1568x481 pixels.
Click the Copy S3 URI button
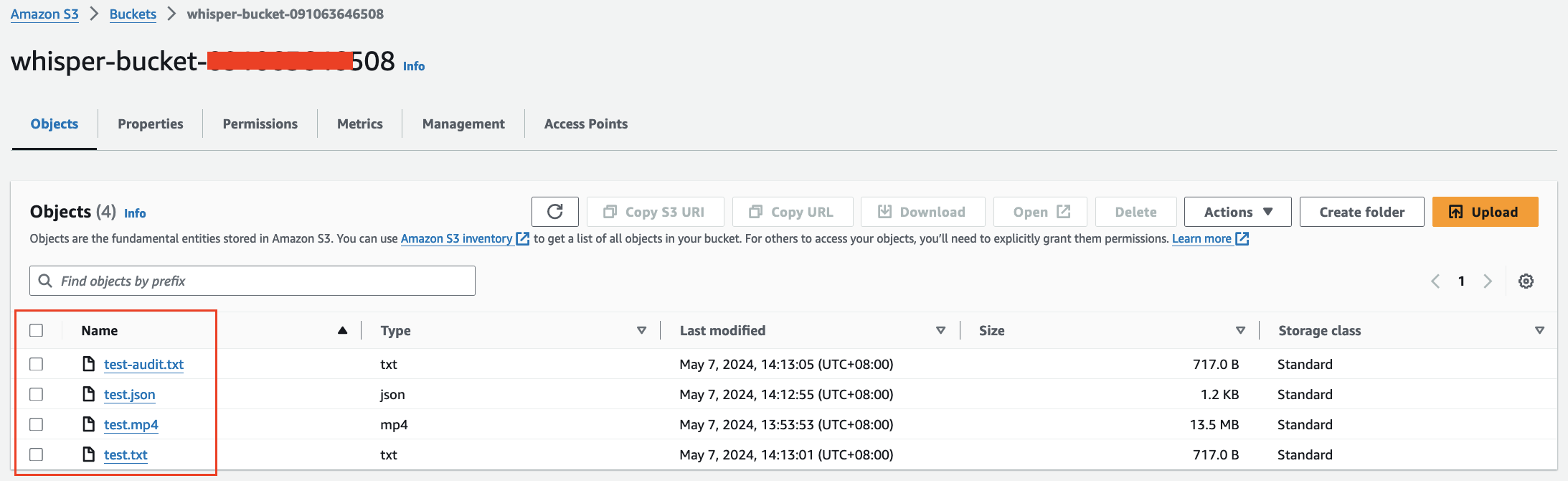pos(655,212)
